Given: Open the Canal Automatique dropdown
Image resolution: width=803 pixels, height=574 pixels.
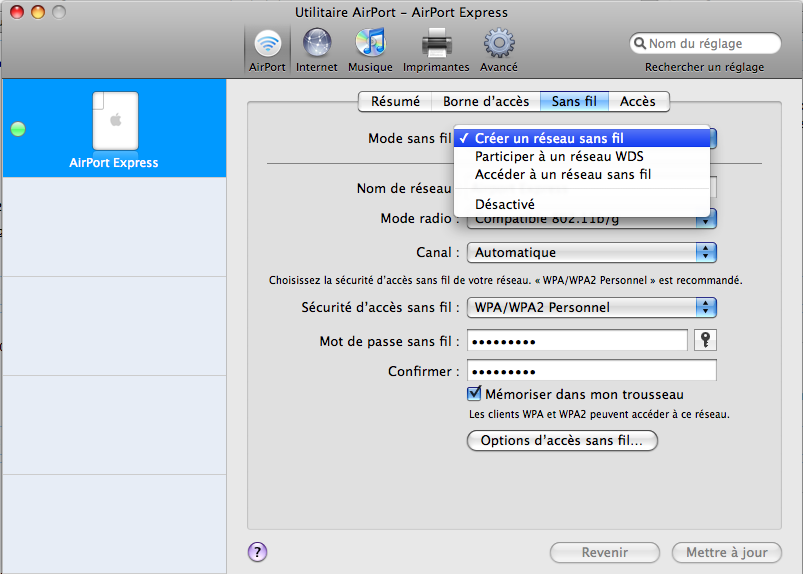Looking at the screenshot, I should point(591,252).
